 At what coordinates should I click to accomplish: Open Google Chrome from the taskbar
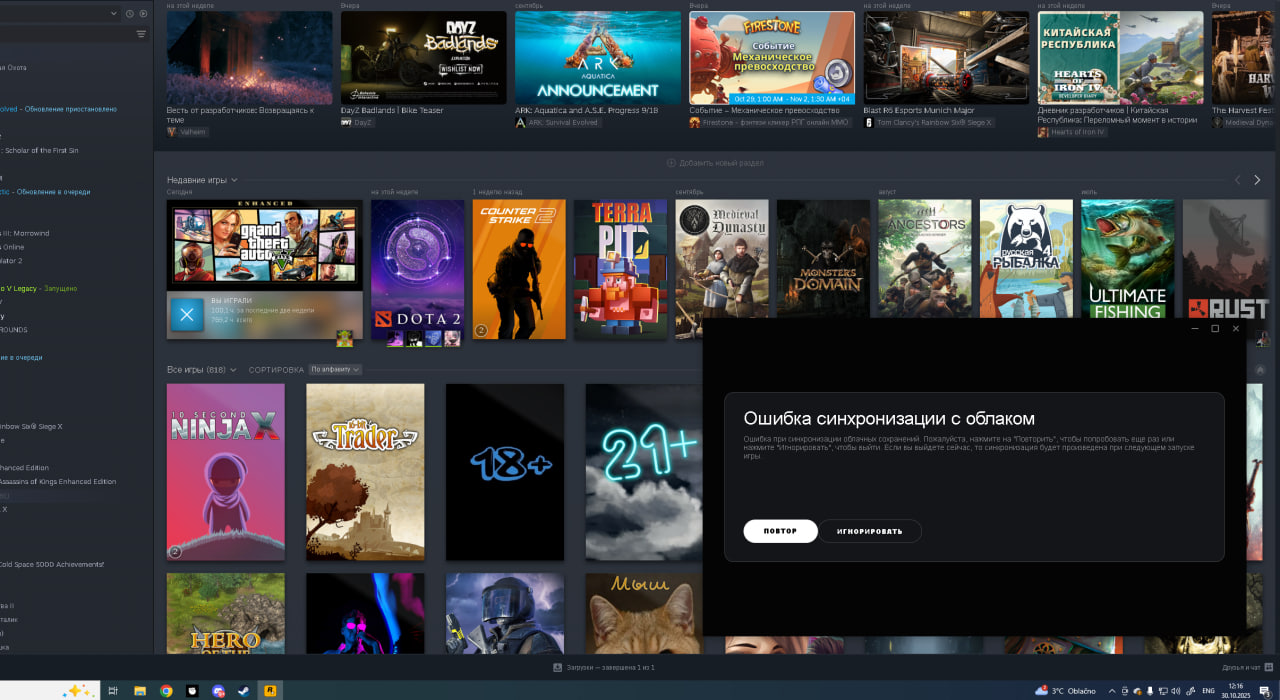(x=166, y=691)
